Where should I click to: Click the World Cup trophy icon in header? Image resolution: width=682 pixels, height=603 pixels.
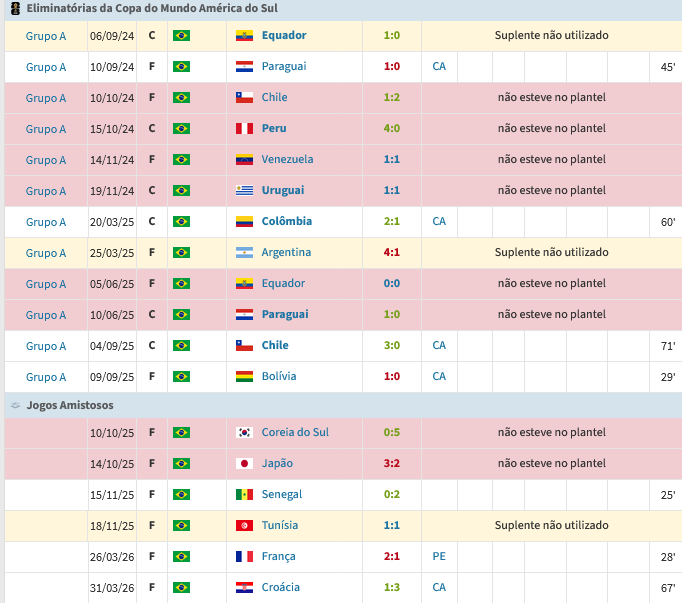(15, 8)
